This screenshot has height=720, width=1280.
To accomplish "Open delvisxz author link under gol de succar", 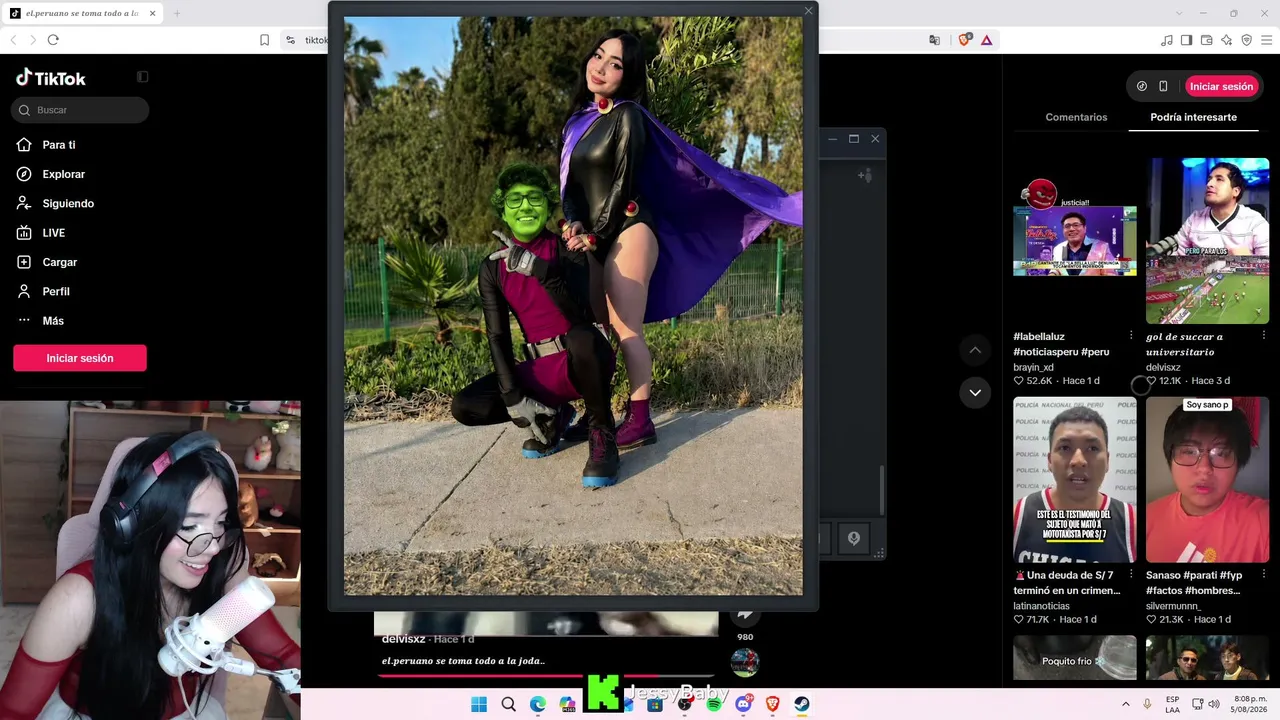I will coord(1163,367).
